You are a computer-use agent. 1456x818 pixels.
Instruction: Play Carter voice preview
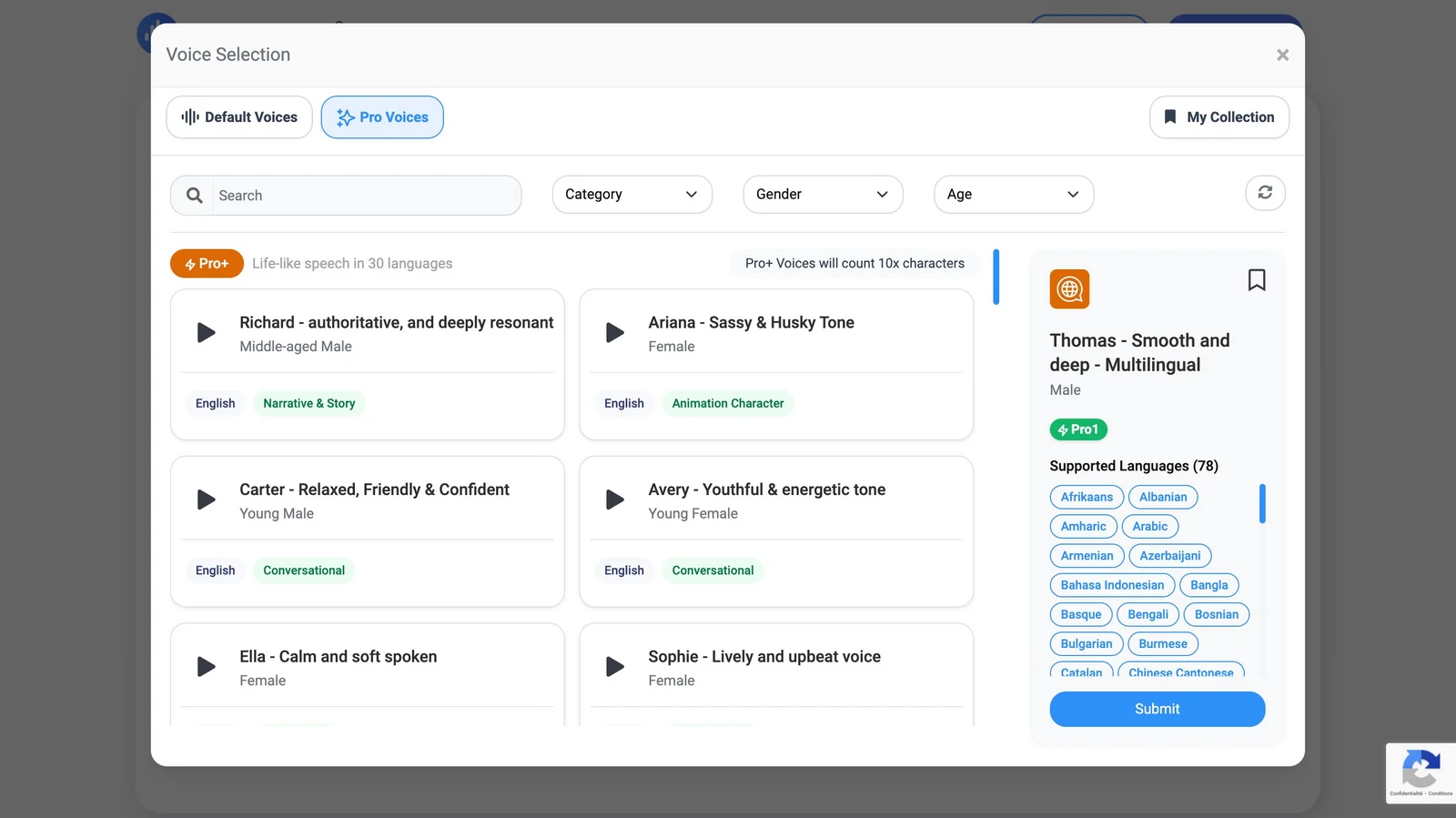click(x=207, y=500)
